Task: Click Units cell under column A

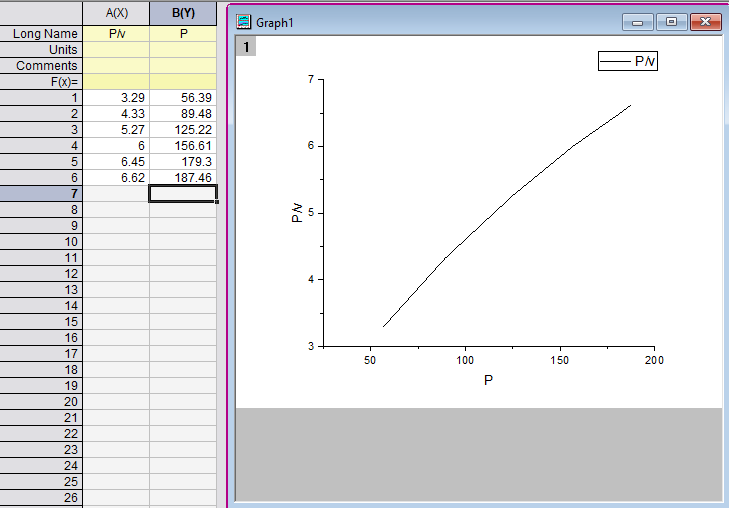Action: 116,50
